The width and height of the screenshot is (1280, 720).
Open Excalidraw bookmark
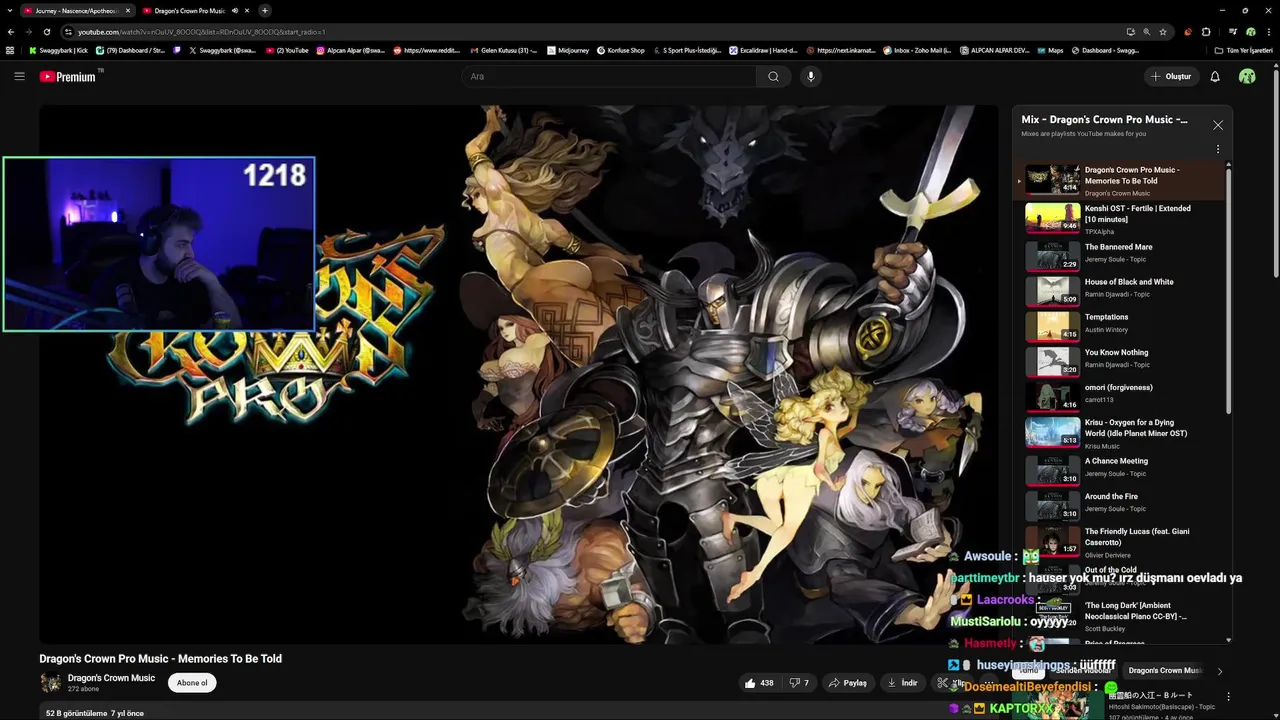pyautogui.click(x=763, y=50)
